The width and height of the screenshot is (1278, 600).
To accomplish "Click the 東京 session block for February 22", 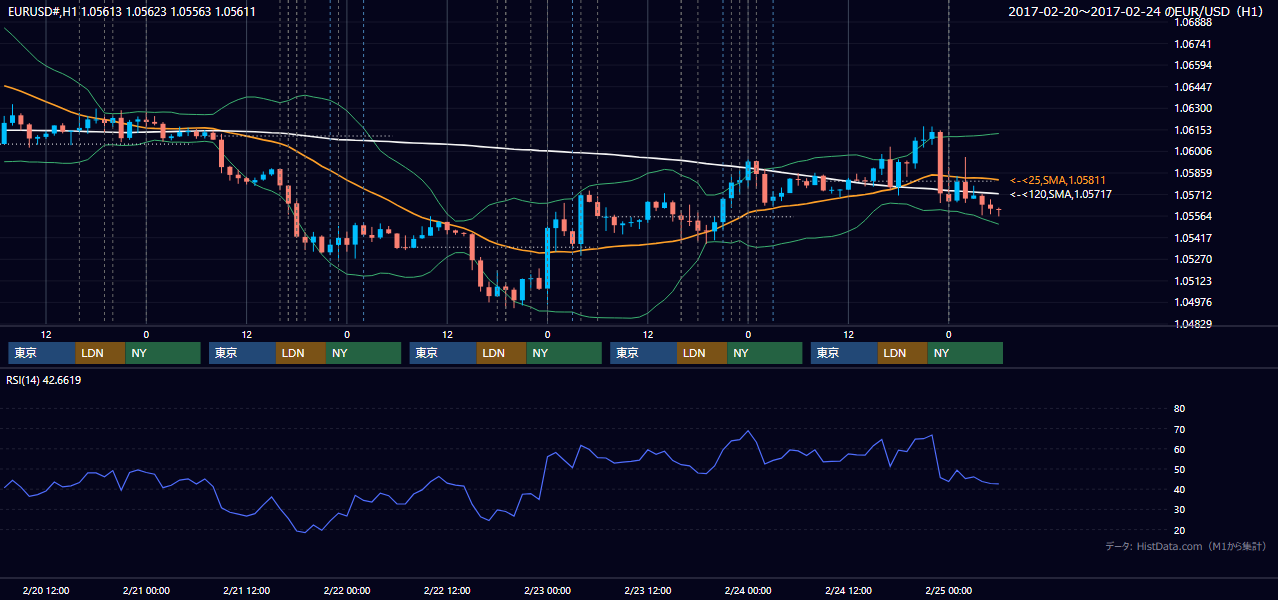I will click(443, 353).
